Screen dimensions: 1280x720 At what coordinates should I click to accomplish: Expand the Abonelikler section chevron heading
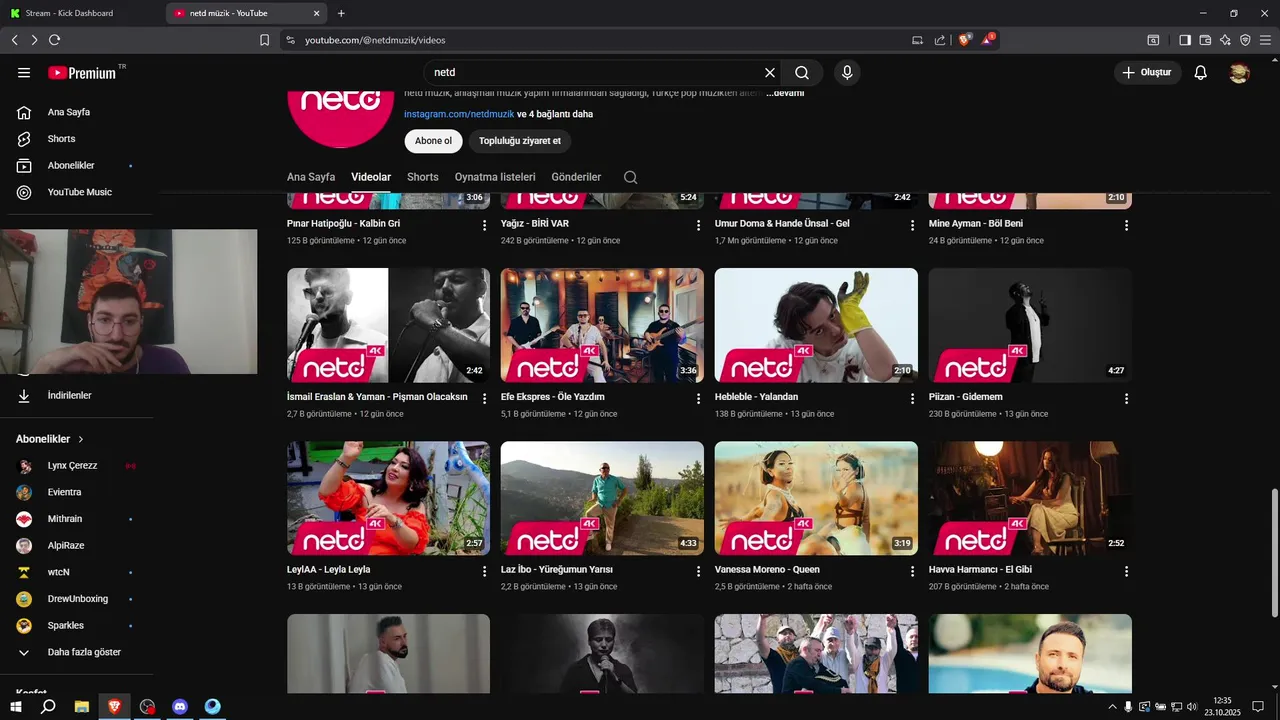pos(50,439)
